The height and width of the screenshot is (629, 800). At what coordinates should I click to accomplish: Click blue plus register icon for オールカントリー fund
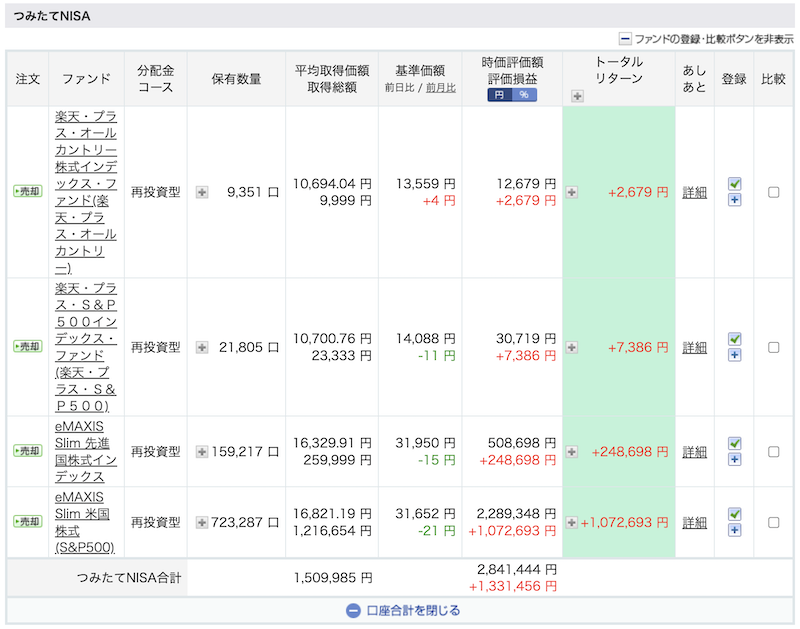[735, 200]
